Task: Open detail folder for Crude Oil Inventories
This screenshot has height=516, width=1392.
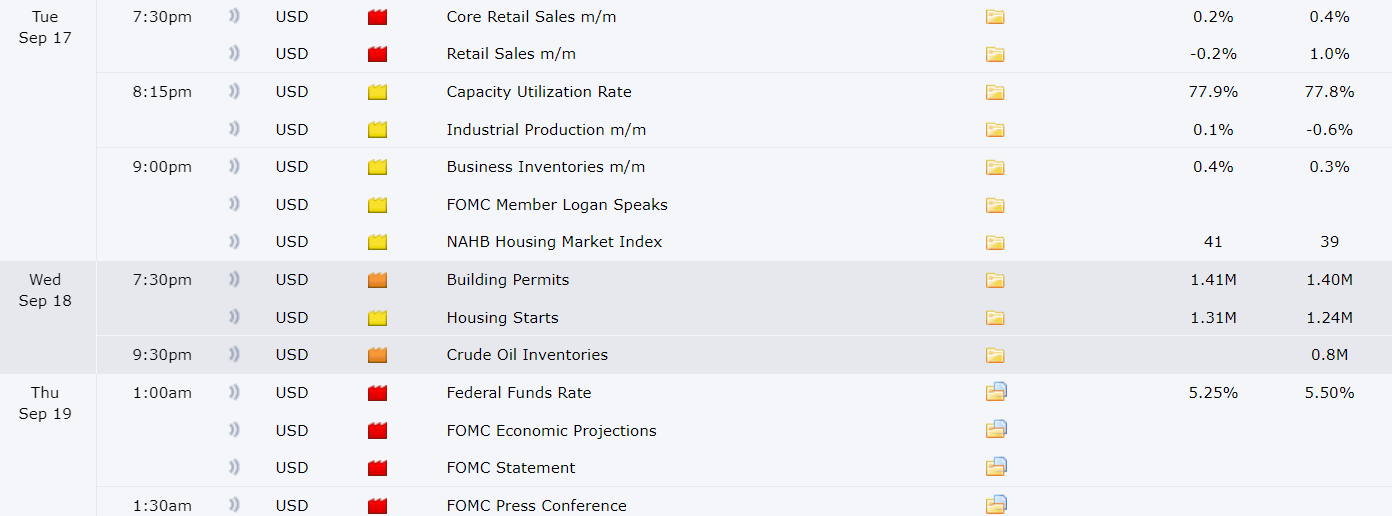Action: [994, 355]
